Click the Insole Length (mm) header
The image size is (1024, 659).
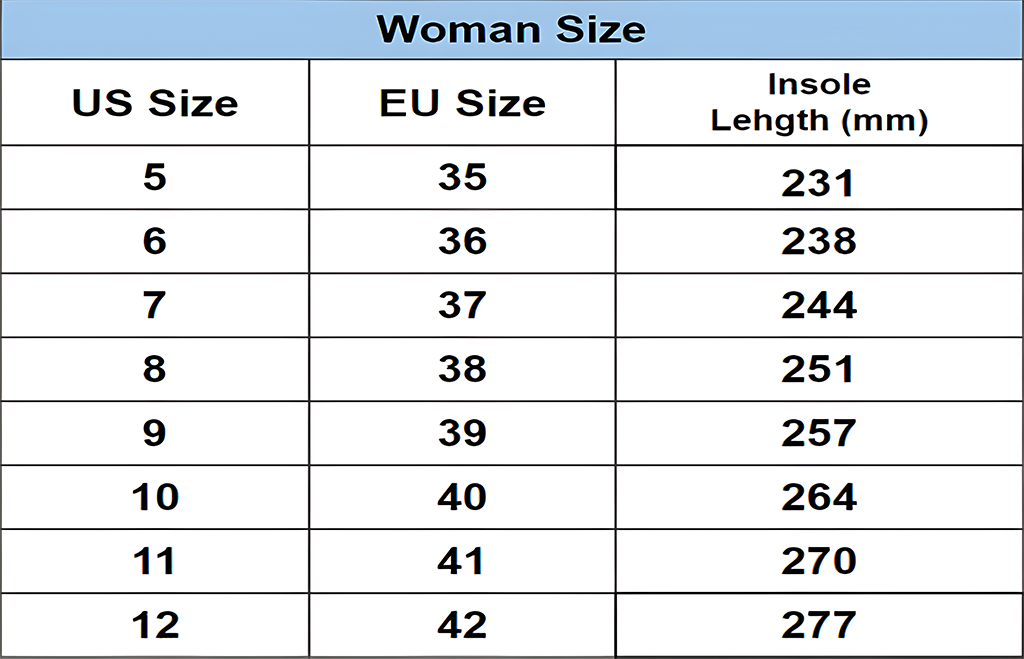point(819,103)
